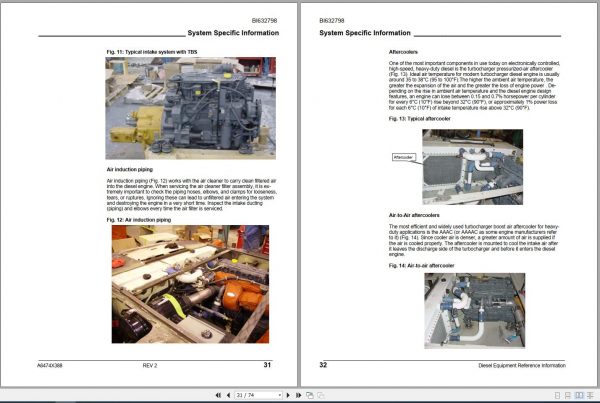Click the Aftercooler callout label

(404, 157)
